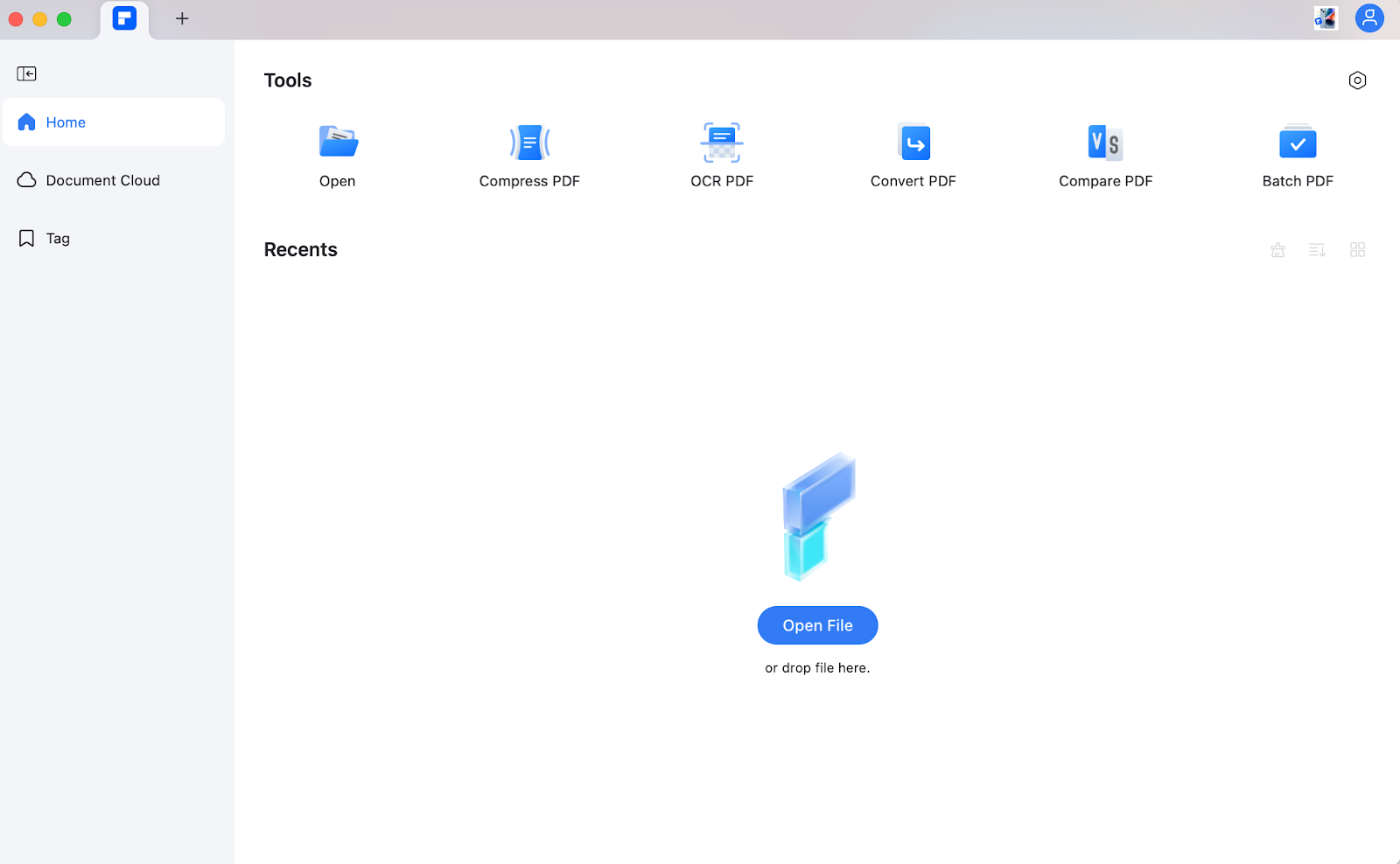
Task: Sort the recent files list
Action: 1317,250
